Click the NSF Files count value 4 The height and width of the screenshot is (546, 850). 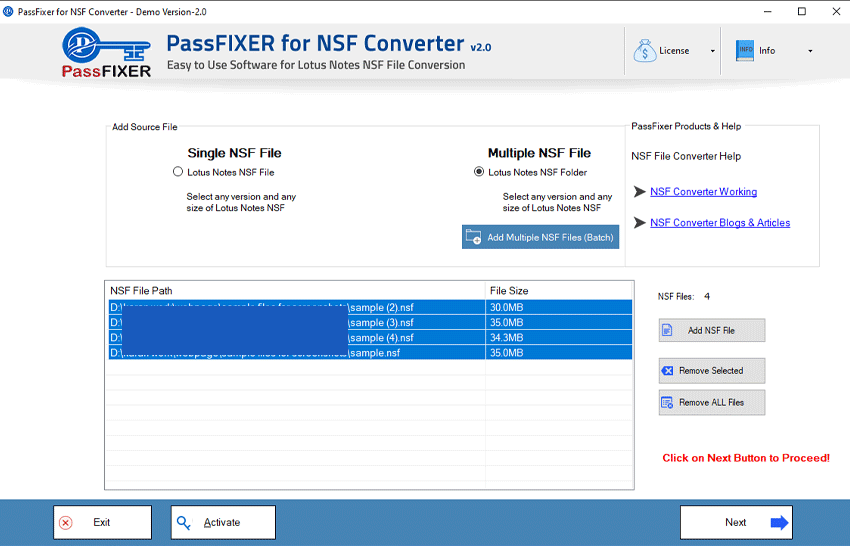707,297
